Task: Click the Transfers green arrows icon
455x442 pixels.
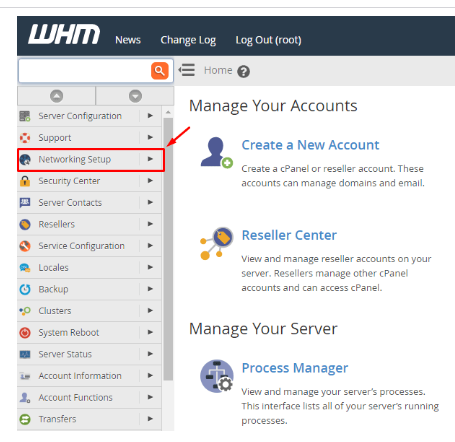Action: point(25,419)
